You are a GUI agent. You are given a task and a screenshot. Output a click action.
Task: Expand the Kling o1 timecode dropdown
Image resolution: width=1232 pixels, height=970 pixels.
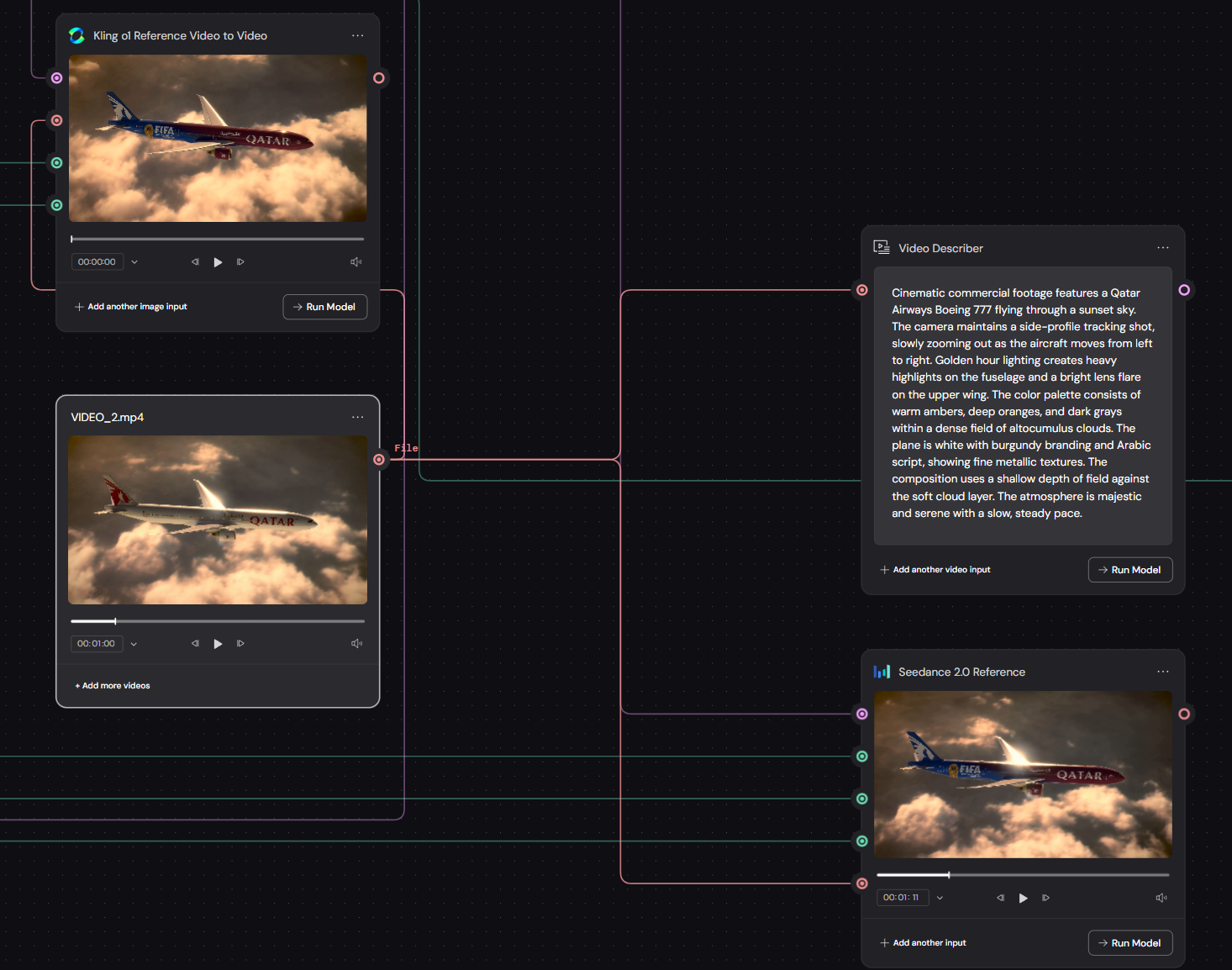(134, 262)
